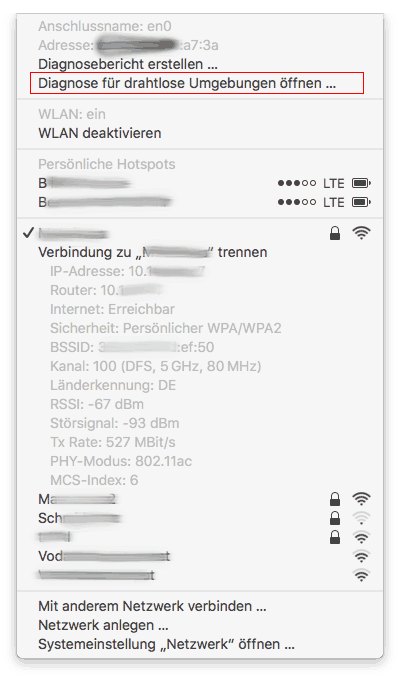Select 'Mit anderem Netzwerk verbinden ...'
Screen dimensions: 400x679
152,606
